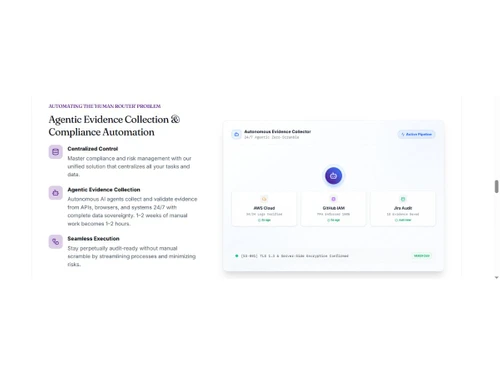Click the Centralized Control heading
The image size is (500, 375).
[93, 149]
